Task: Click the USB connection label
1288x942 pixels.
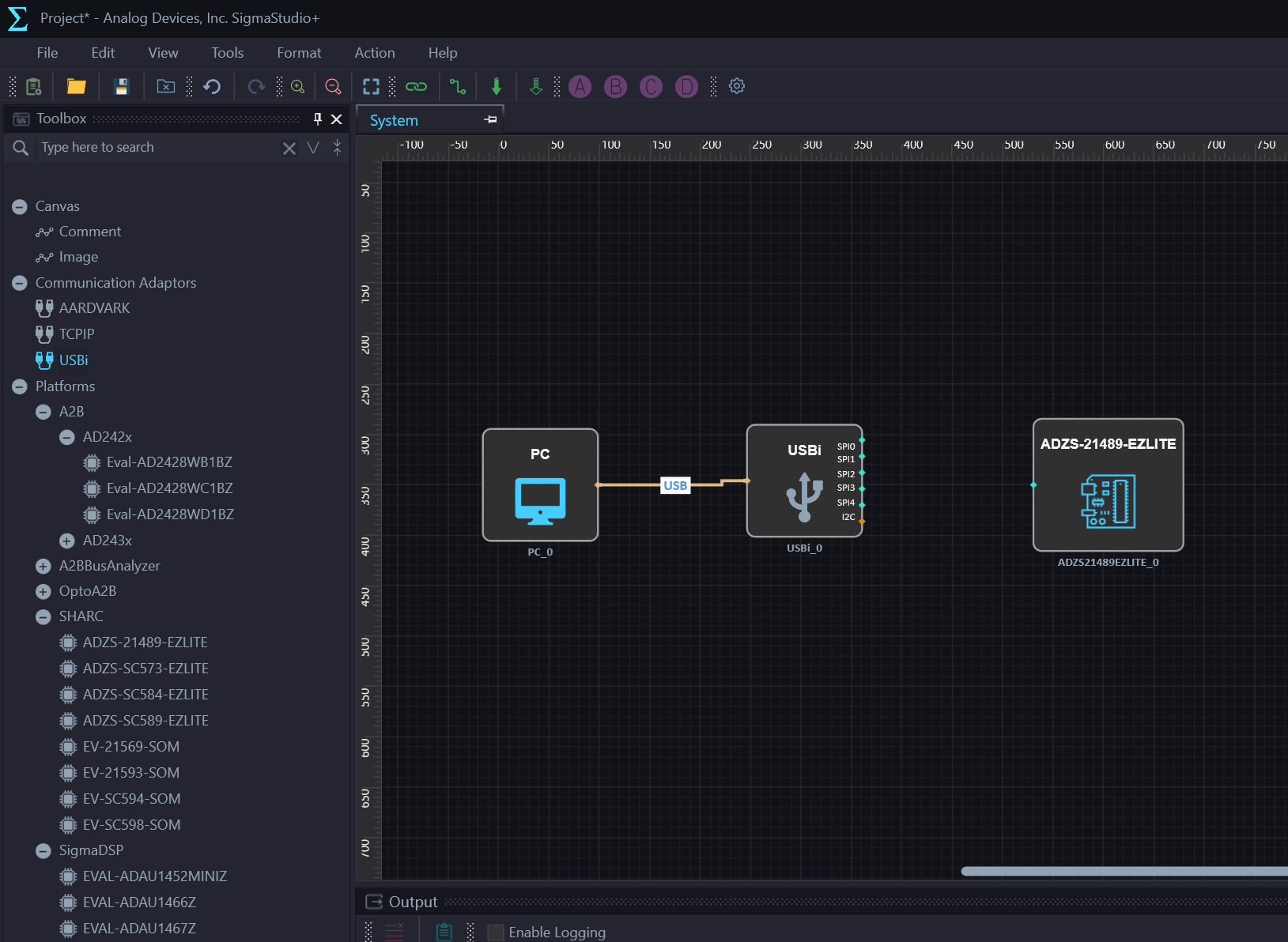Action: click(x=675, y=485)
